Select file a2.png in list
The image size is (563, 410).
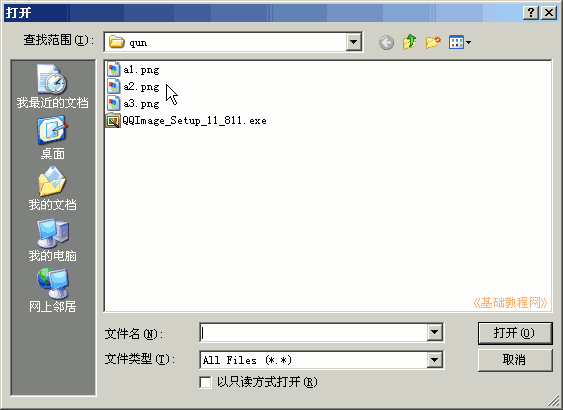pos(133,87)
